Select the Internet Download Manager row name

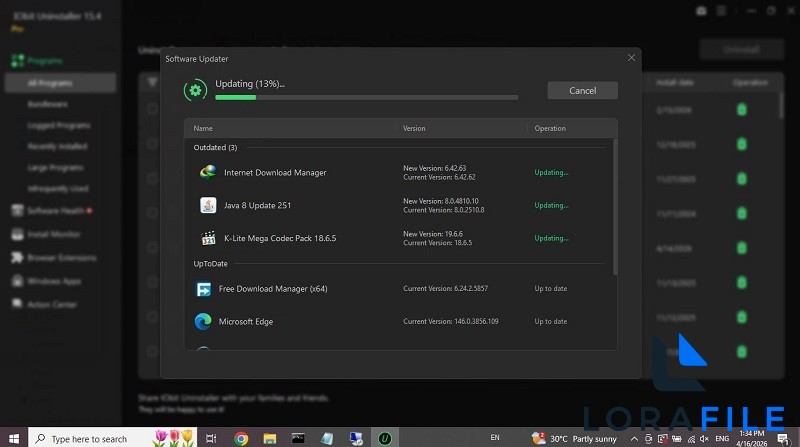click(275, 172)
